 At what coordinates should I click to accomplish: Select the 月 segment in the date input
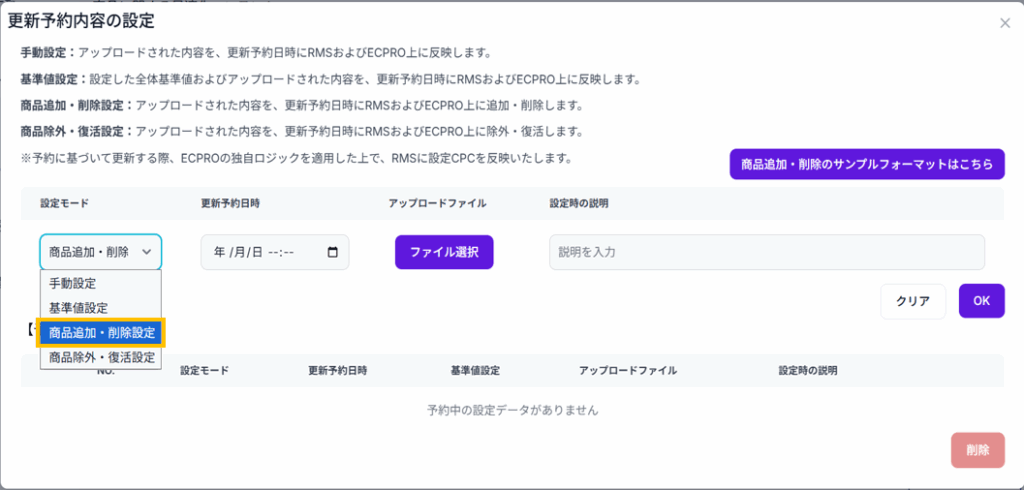click(239, 252)
